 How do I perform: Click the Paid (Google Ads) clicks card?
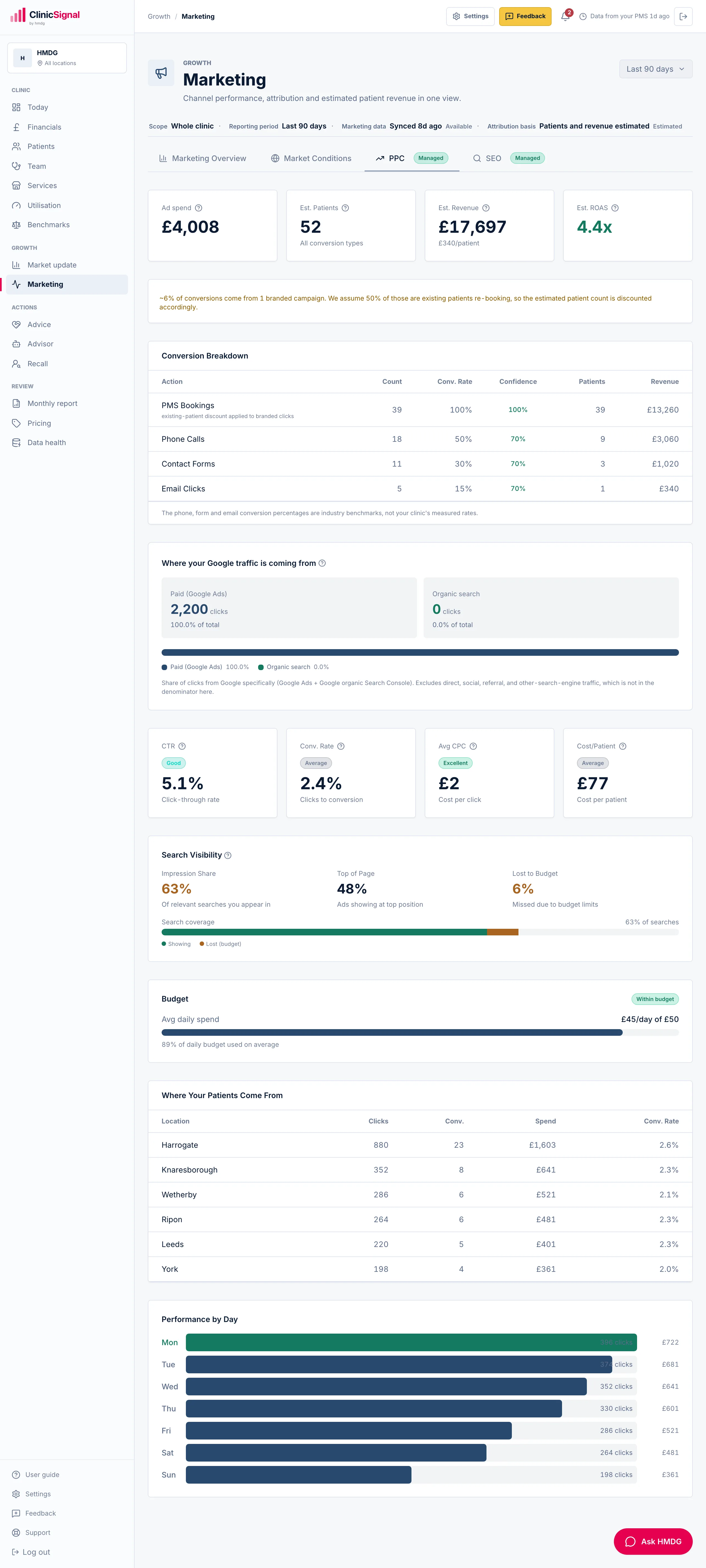289,608
